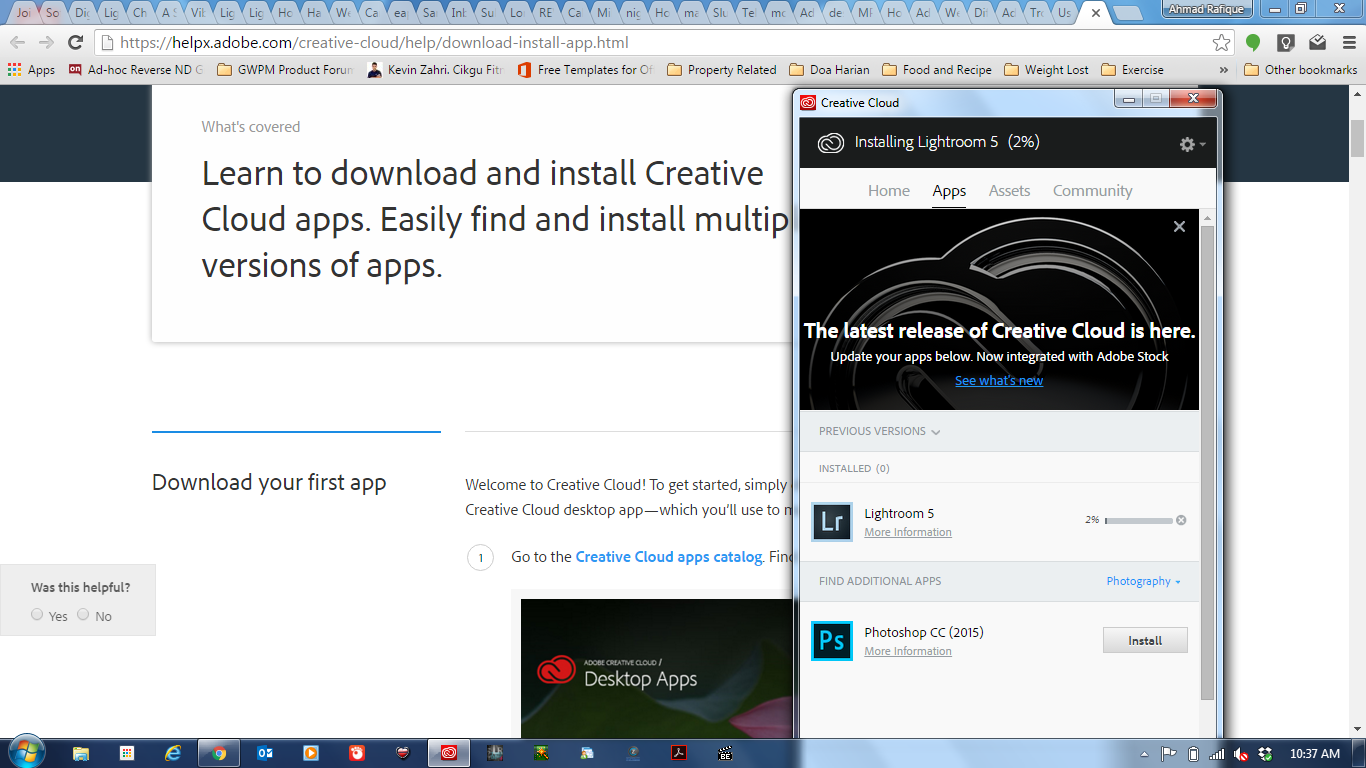The image size is (1366, 768).
Task: Open the Ad-hoc Reverse ND bookmark
Action: [136, 70]
